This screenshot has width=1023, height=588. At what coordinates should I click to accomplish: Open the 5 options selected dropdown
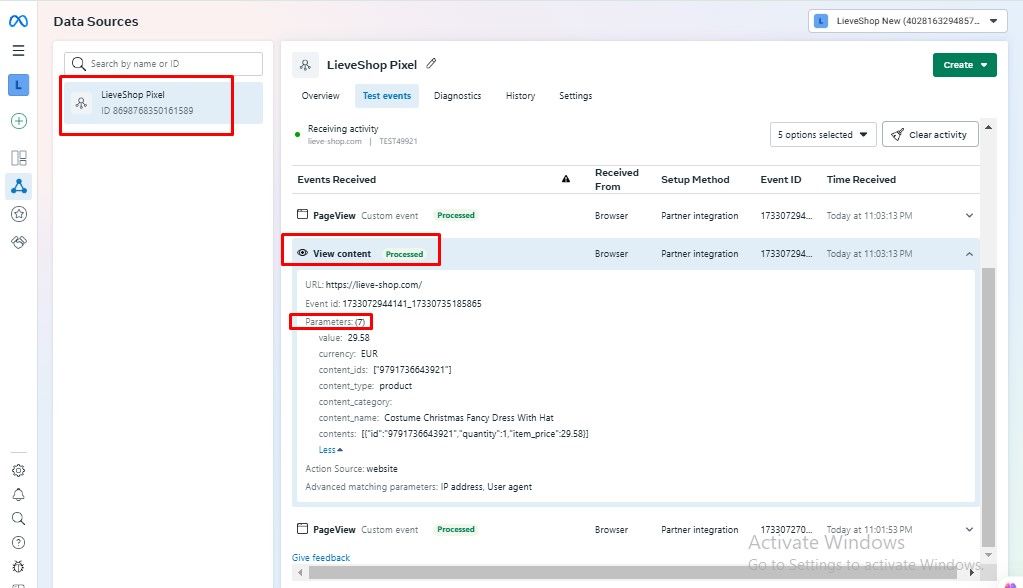click(x=823, y=134)
